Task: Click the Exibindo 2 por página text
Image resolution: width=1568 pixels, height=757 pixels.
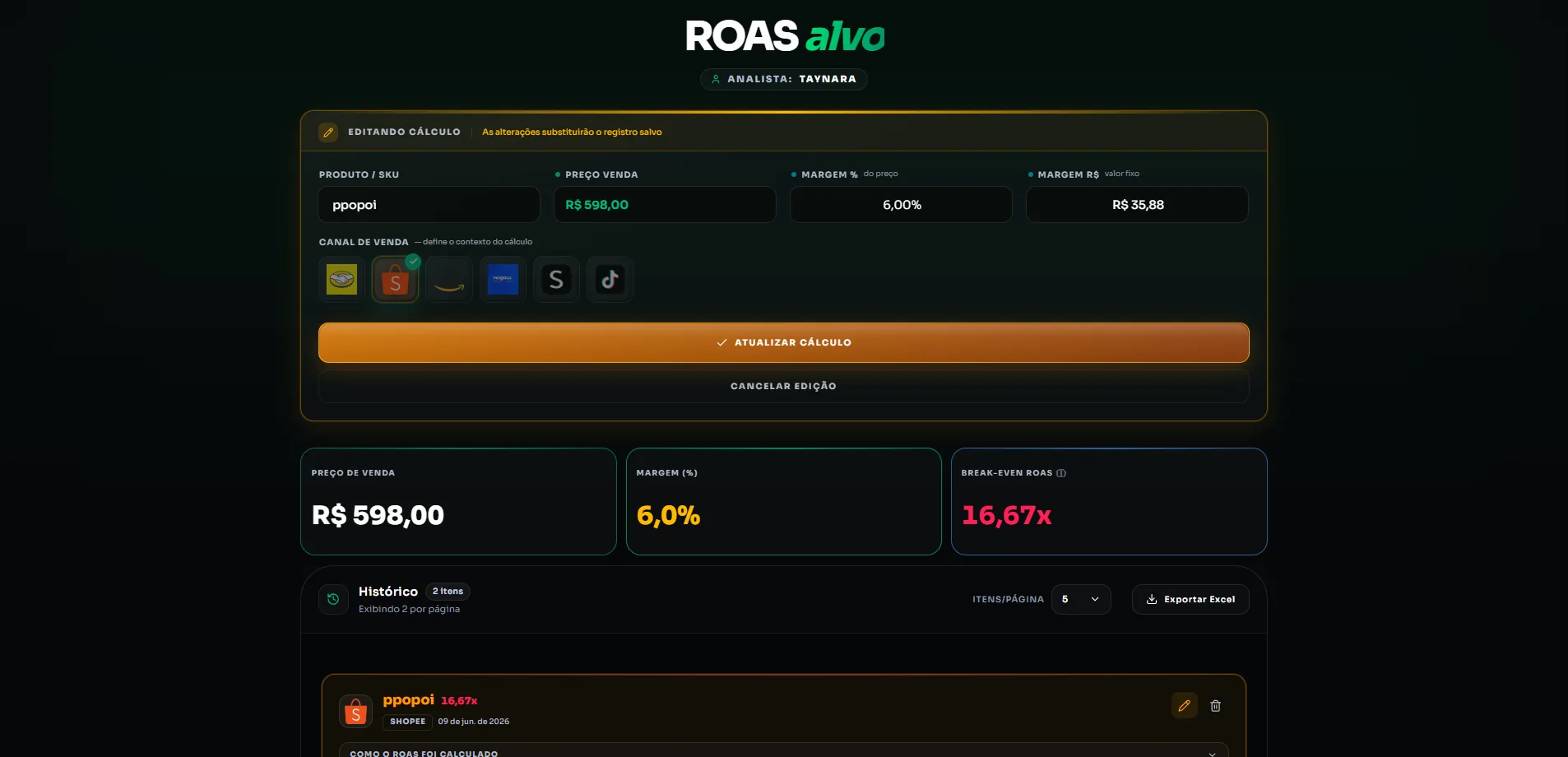Action: 409,609
